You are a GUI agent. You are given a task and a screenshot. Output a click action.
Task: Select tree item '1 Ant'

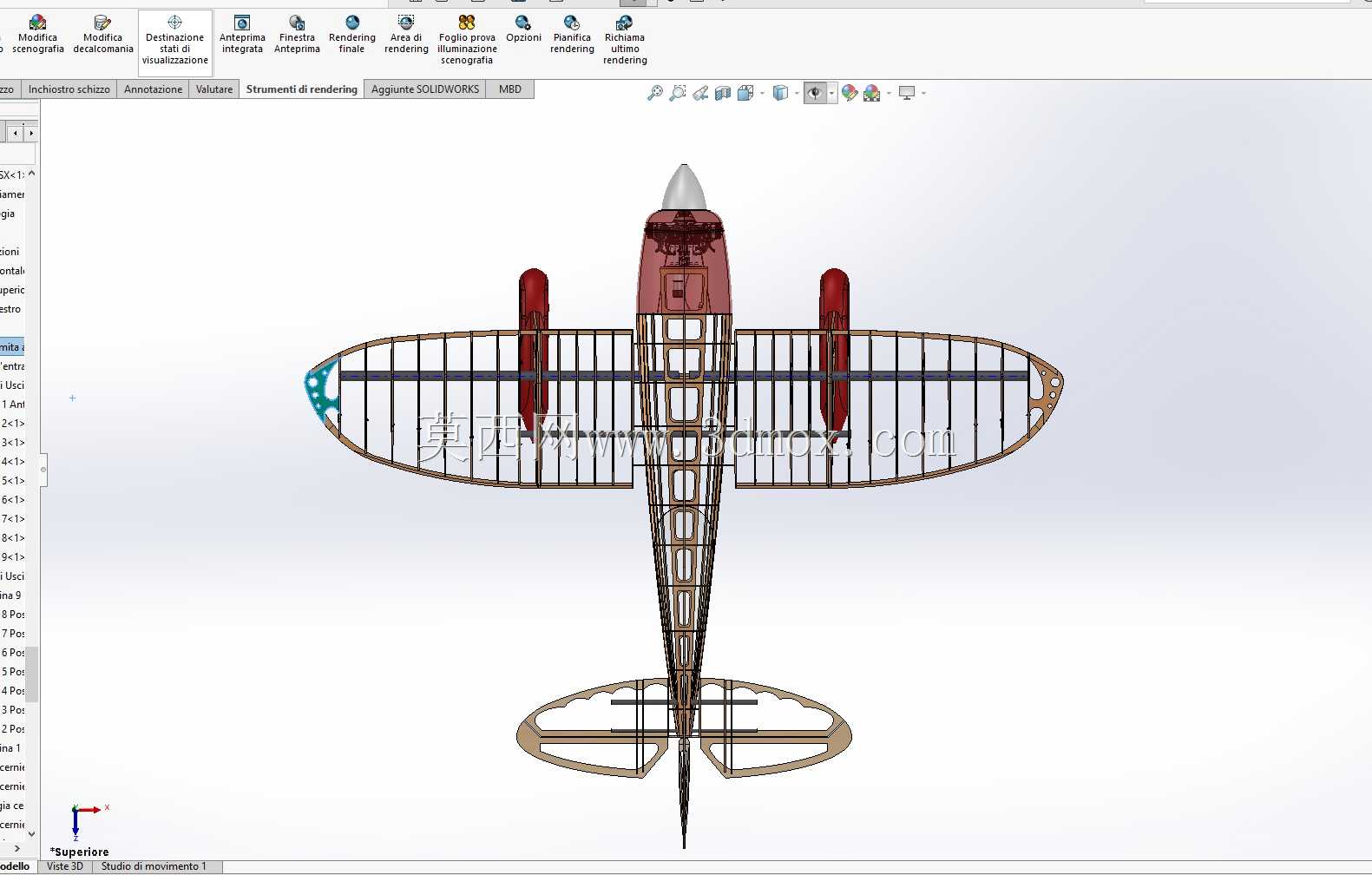(x=13, y=405)
